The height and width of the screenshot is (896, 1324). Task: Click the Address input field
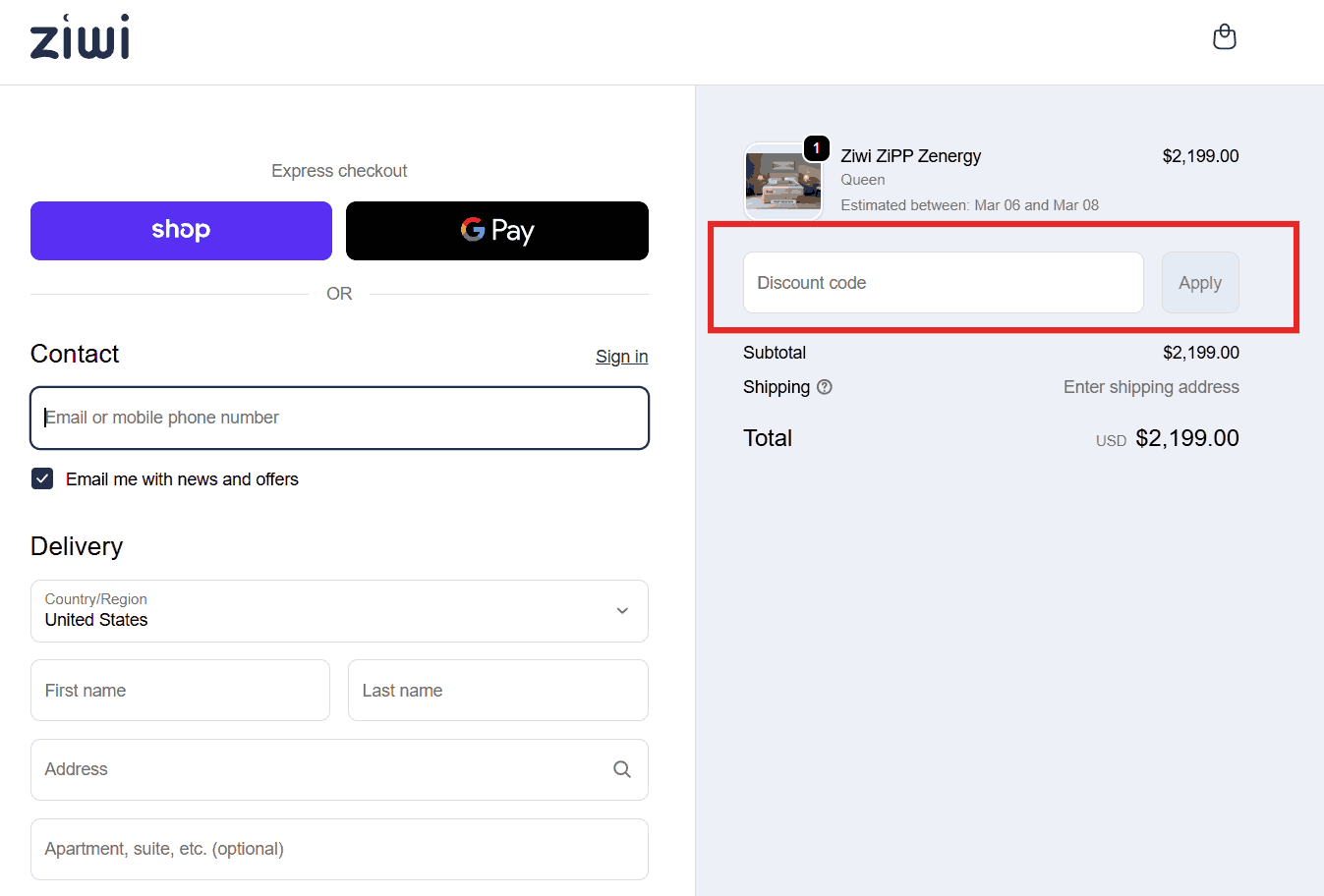[x=319, y=769]
